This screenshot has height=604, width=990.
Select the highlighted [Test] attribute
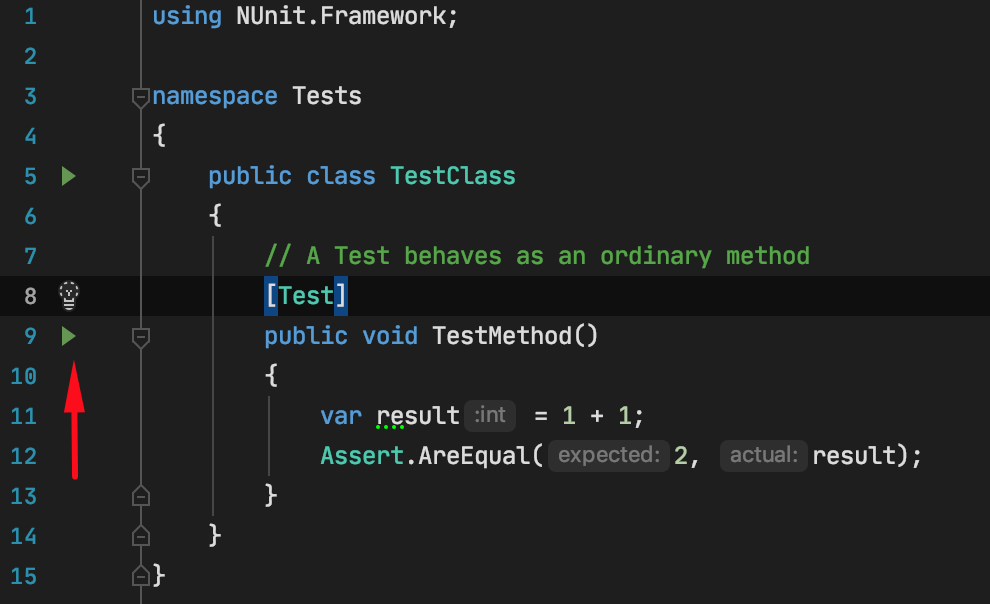click(x=307, y=295)
